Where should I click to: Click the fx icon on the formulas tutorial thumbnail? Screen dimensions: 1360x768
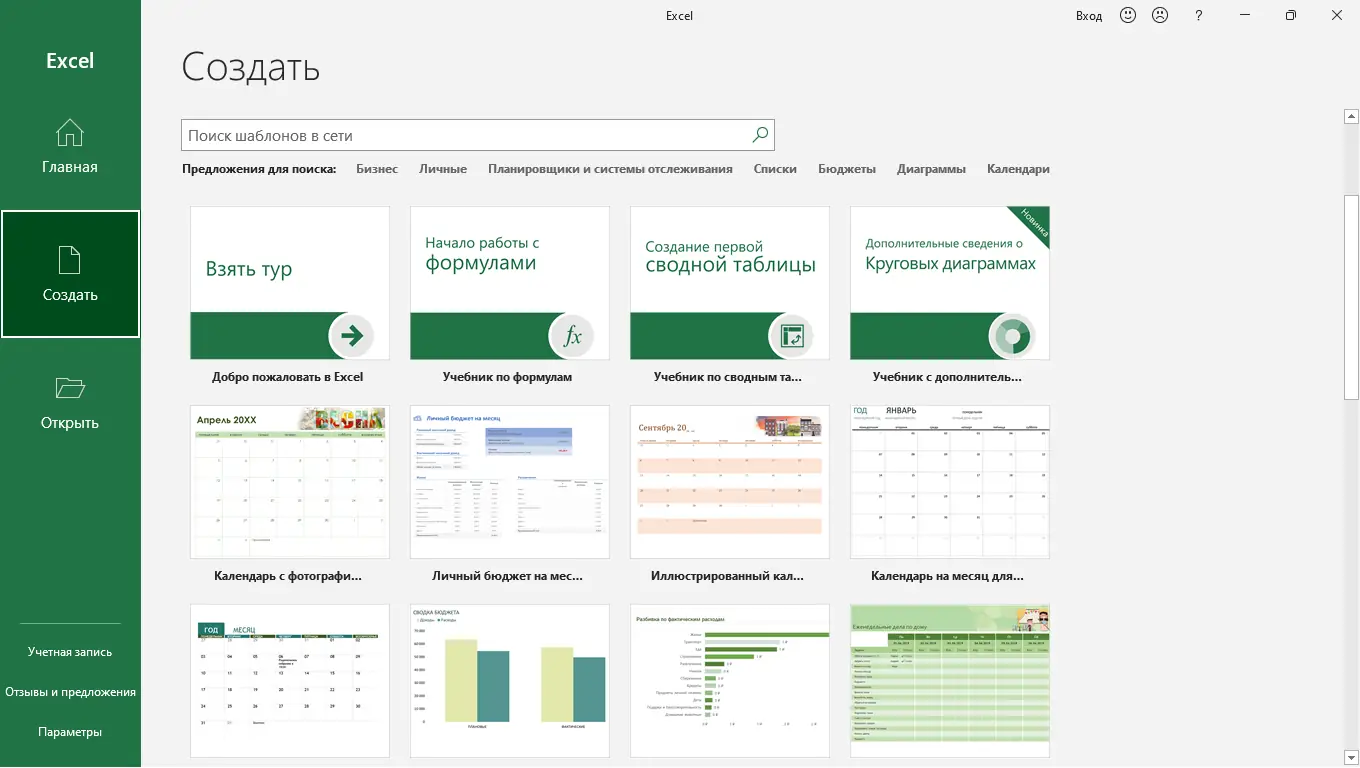pos(571,336)
